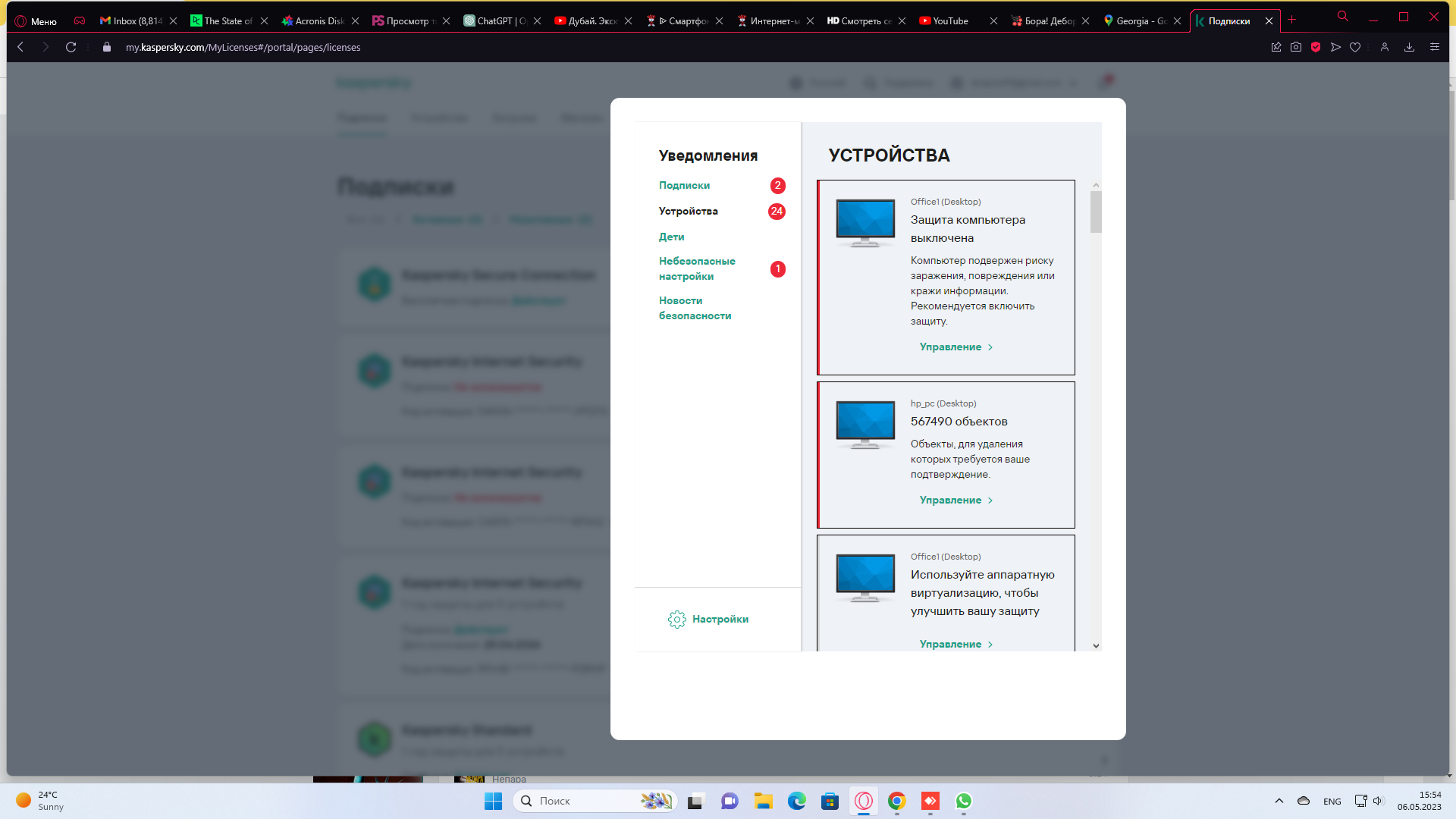This screenshot has width=1456, height=819.
Task: Click the hp_pc monitor device icon
Action: (865, 425)
